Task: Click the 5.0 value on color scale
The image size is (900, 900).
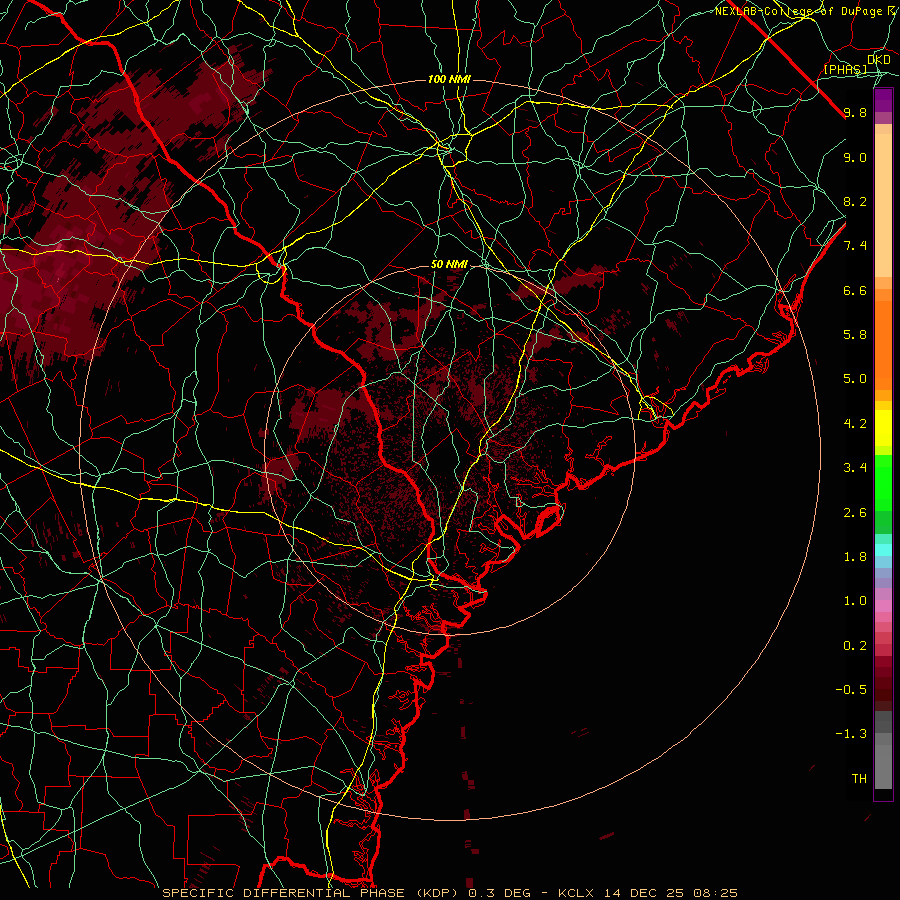Action: (x=855, y=379)
